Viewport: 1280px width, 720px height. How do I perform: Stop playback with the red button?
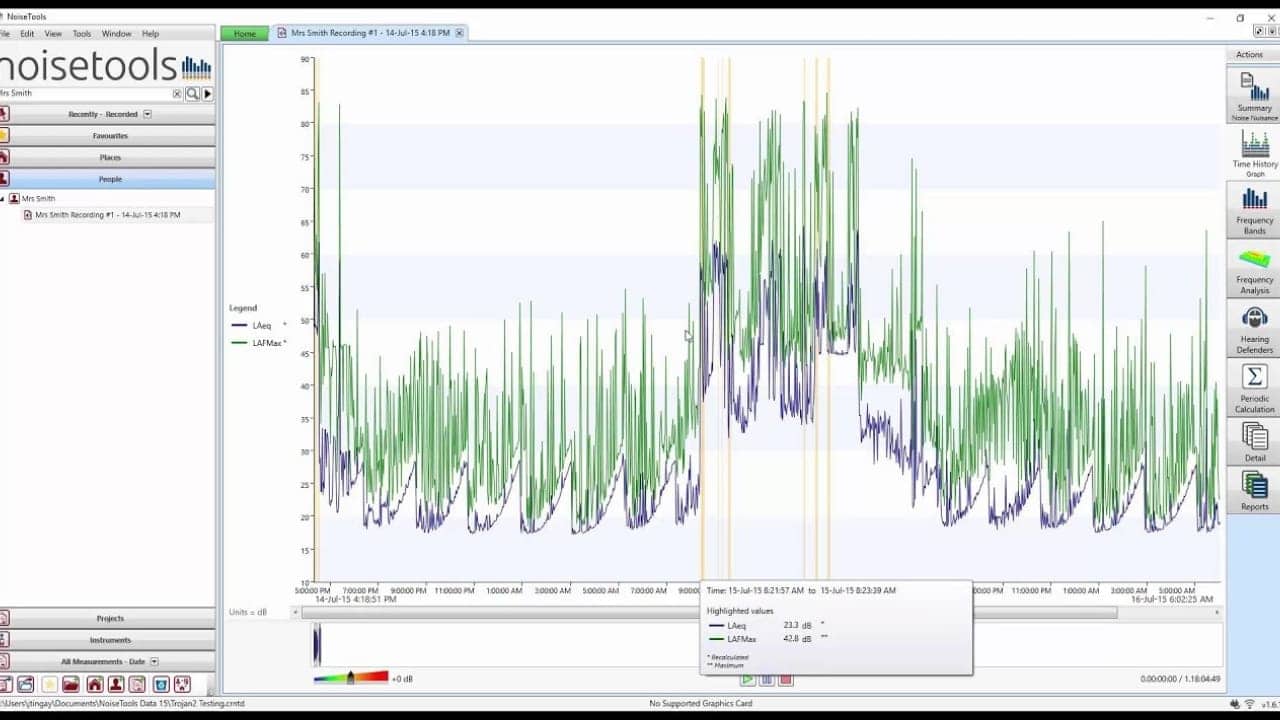point(786,679)
